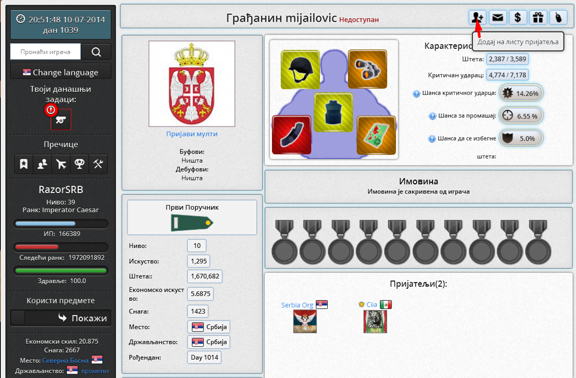Click Clia avatar thumbnail
The image size is (576, 378).
pyautogui.click(x=375, y=321)
